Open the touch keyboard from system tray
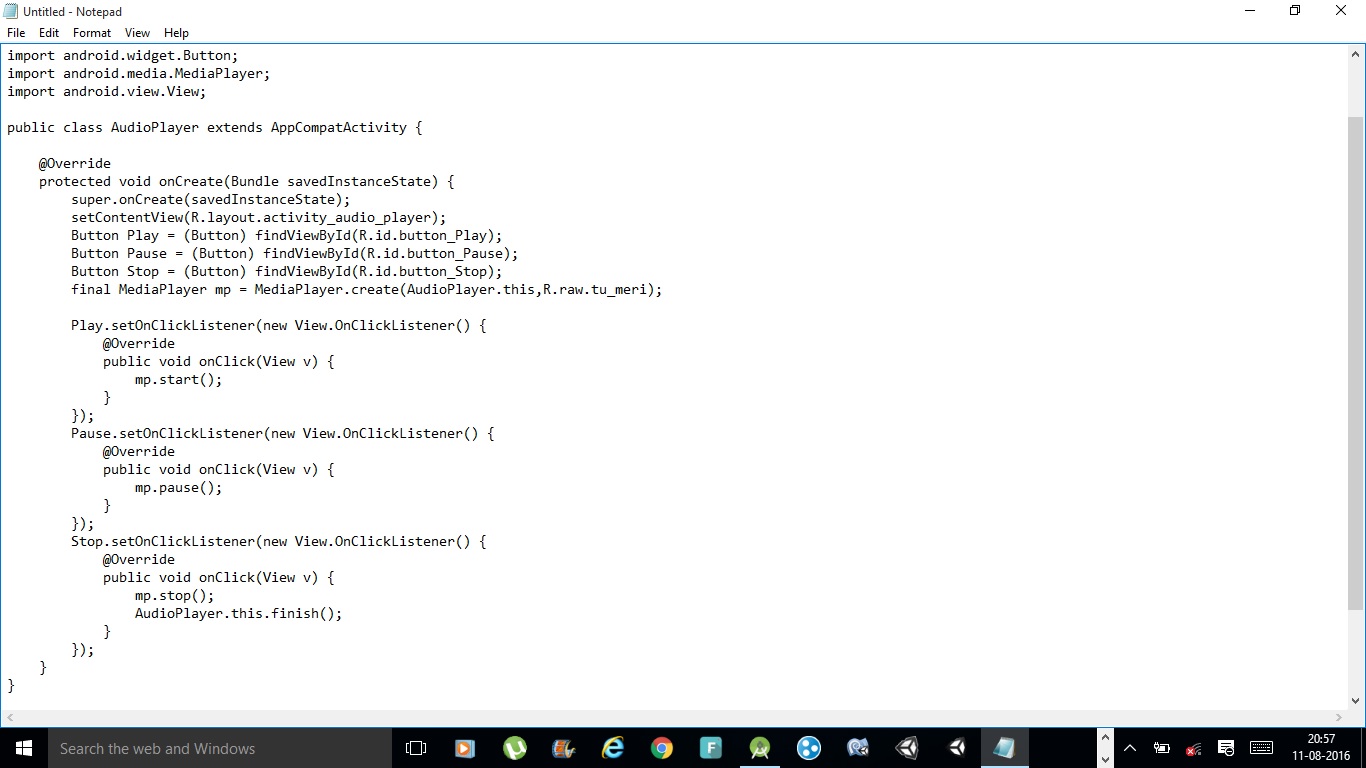This screenshot has height=768, width=1366. point(1261,748)
